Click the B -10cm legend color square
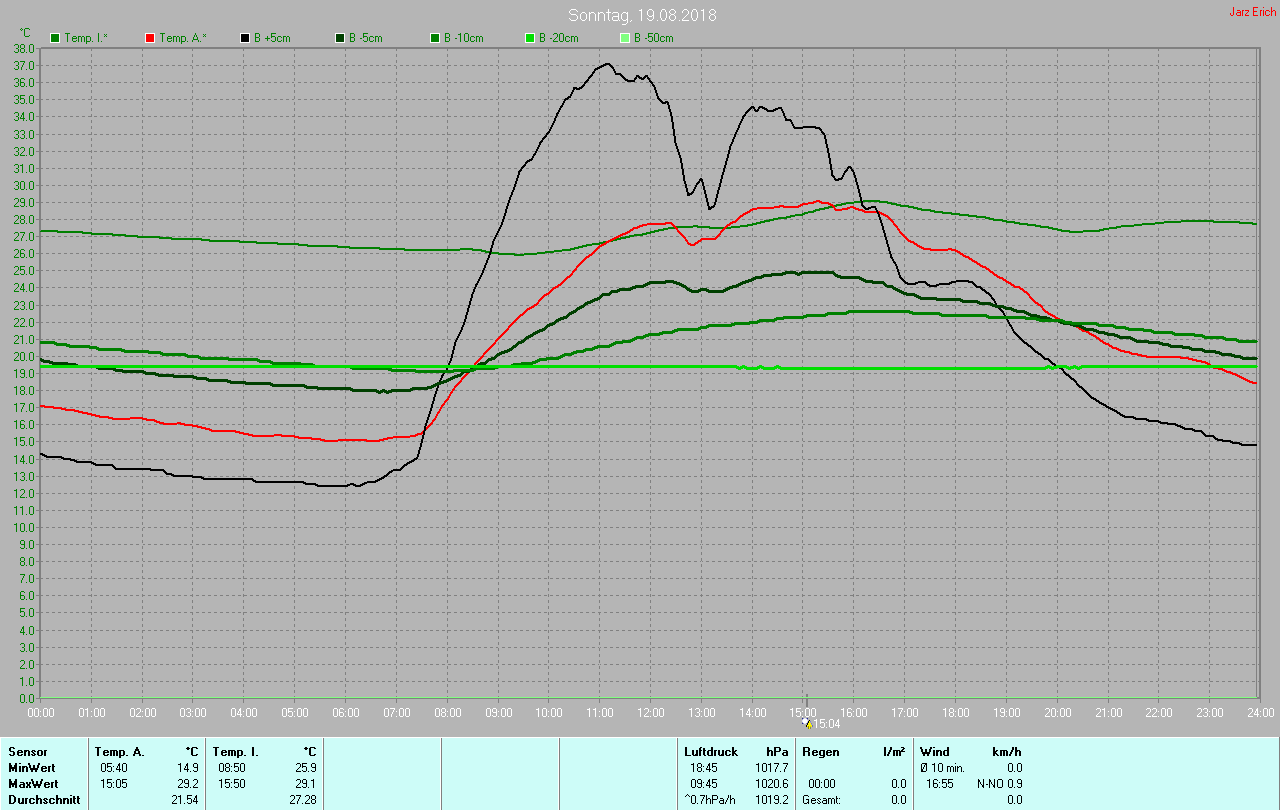This screenshot has height=810, width=1280. (435, 37)
